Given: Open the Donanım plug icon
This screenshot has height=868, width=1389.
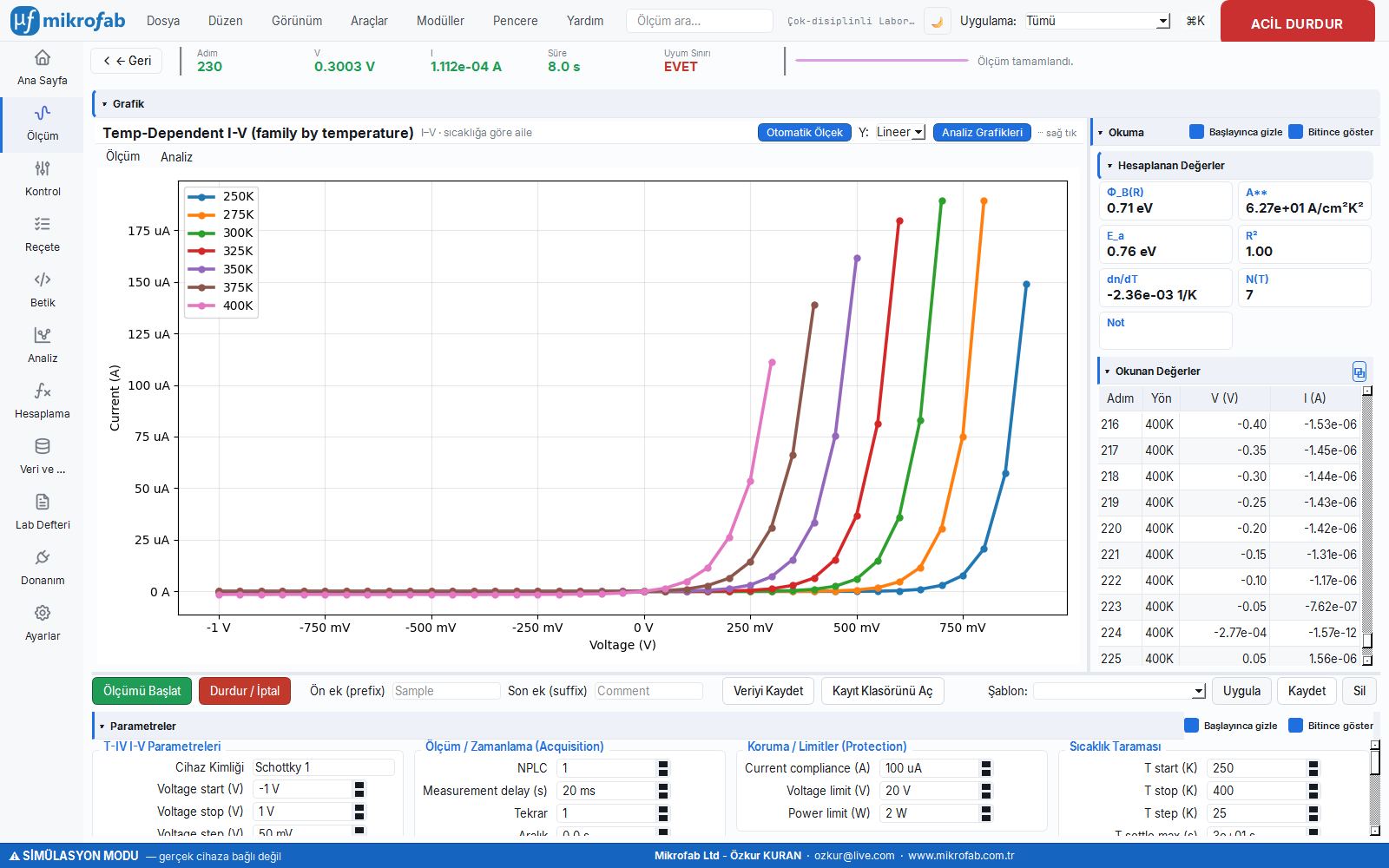Looking at the screenshot, I should [43, 557].
